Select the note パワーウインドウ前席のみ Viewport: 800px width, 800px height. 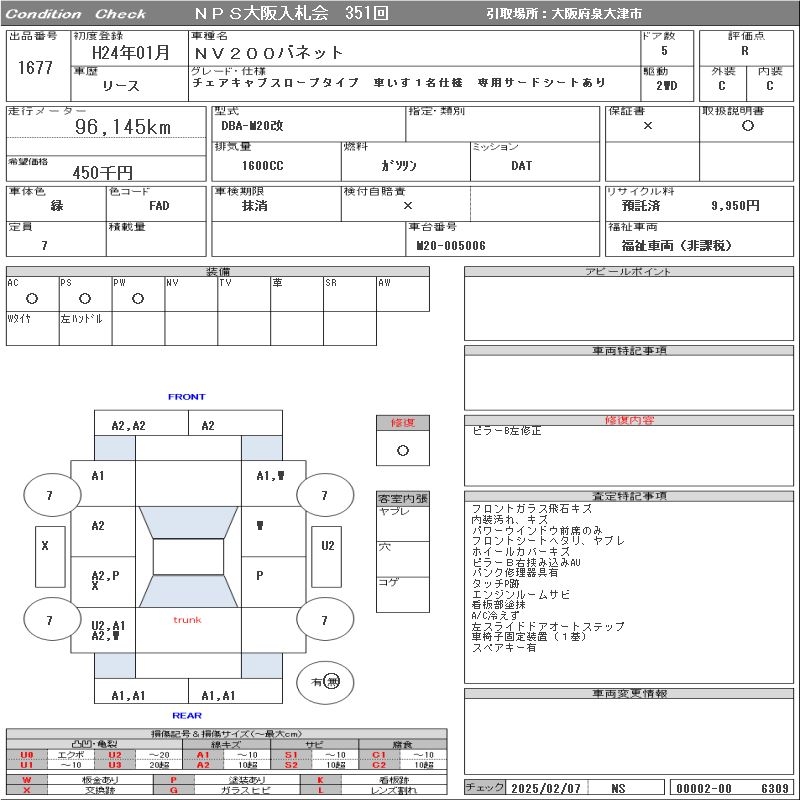pos(537,530)
